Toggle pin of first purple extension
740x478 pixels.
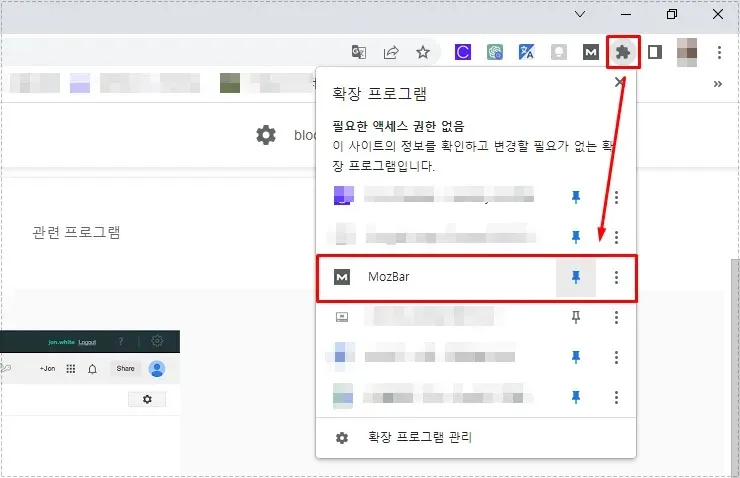click(x=576, y=197)
